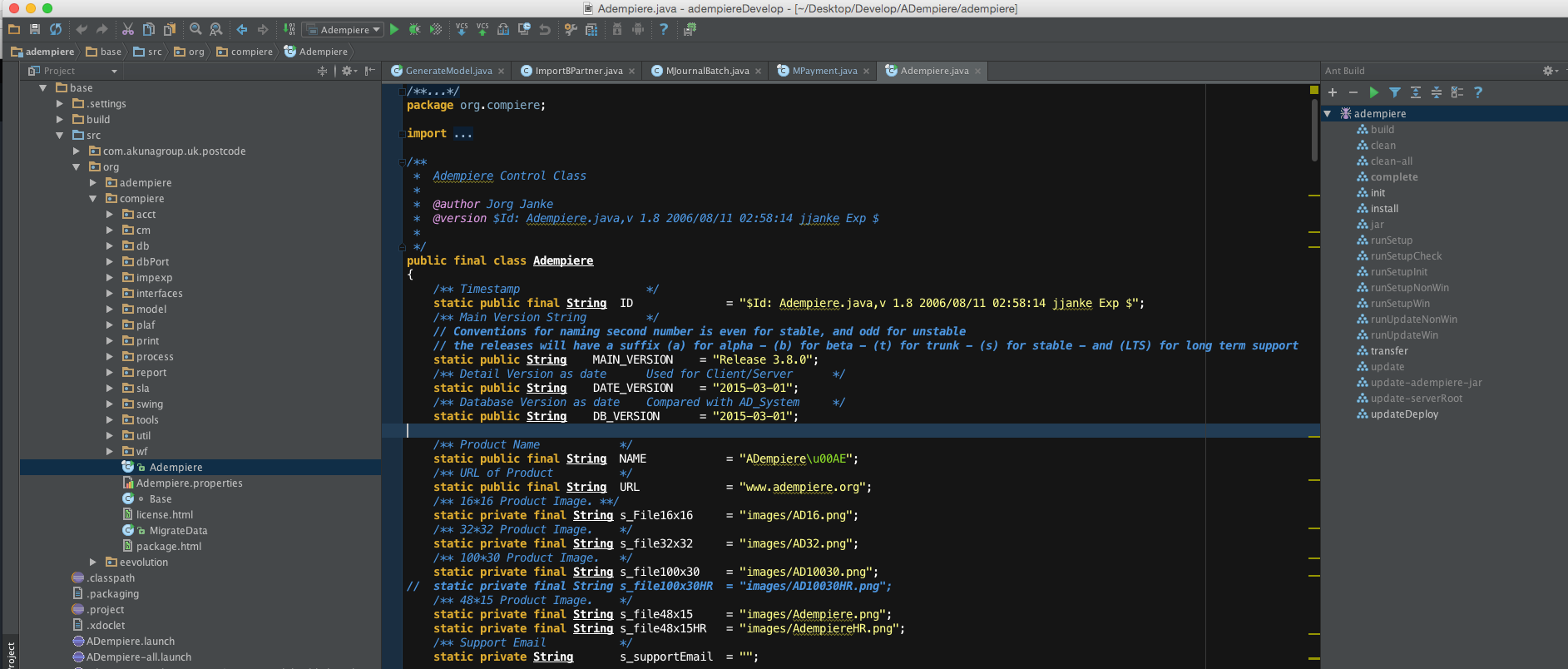Select Adempiere.properties in project tree

pos(182,483)
